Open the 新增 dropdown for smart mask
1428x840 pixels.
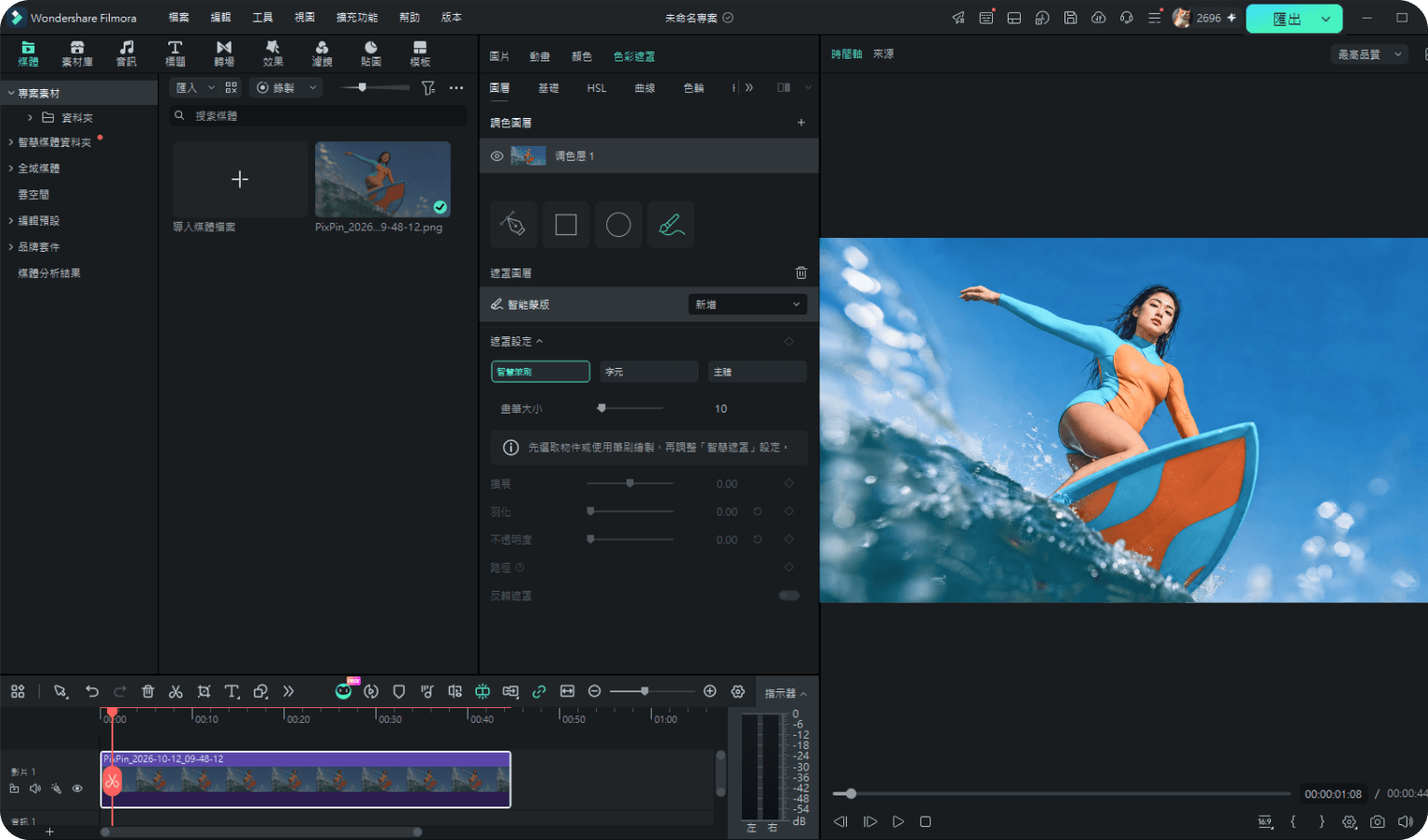tap(747, 305)
